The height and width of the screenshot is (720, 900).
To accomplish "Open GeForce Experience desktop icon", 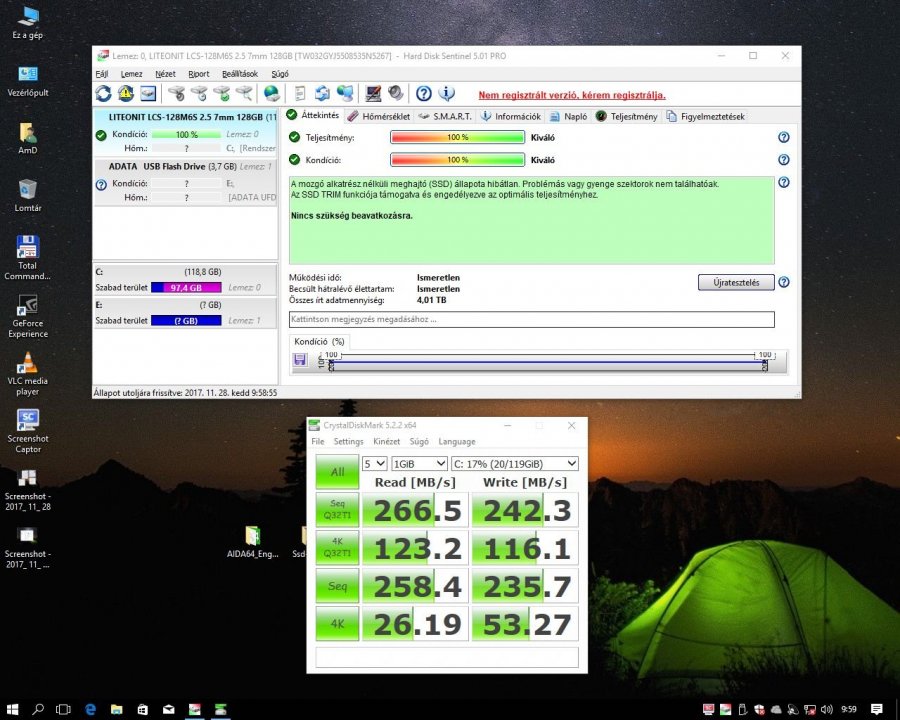I will (28, 316).
